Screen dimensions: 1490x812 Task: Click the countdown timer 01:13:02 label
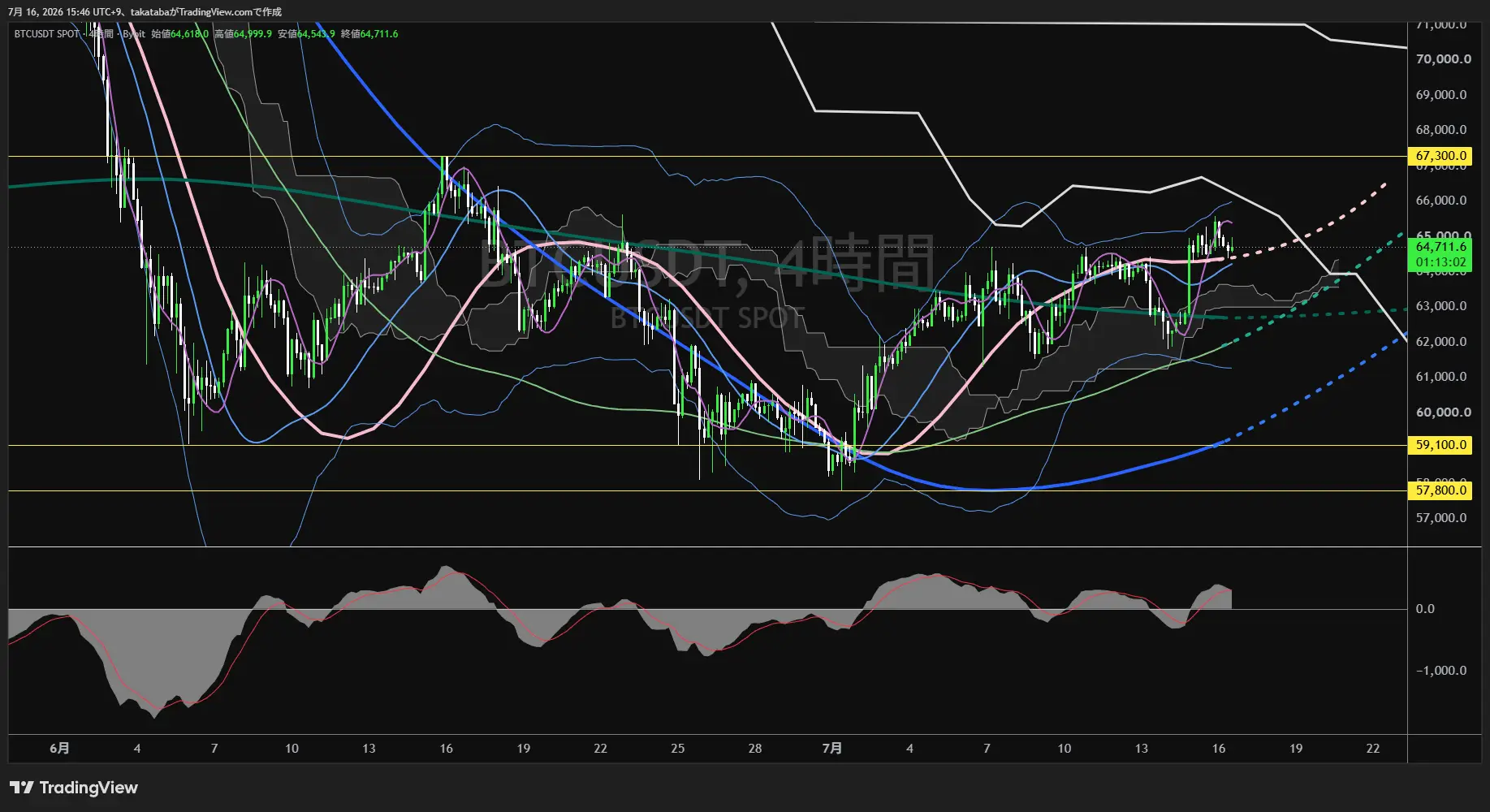point(1440,262)
